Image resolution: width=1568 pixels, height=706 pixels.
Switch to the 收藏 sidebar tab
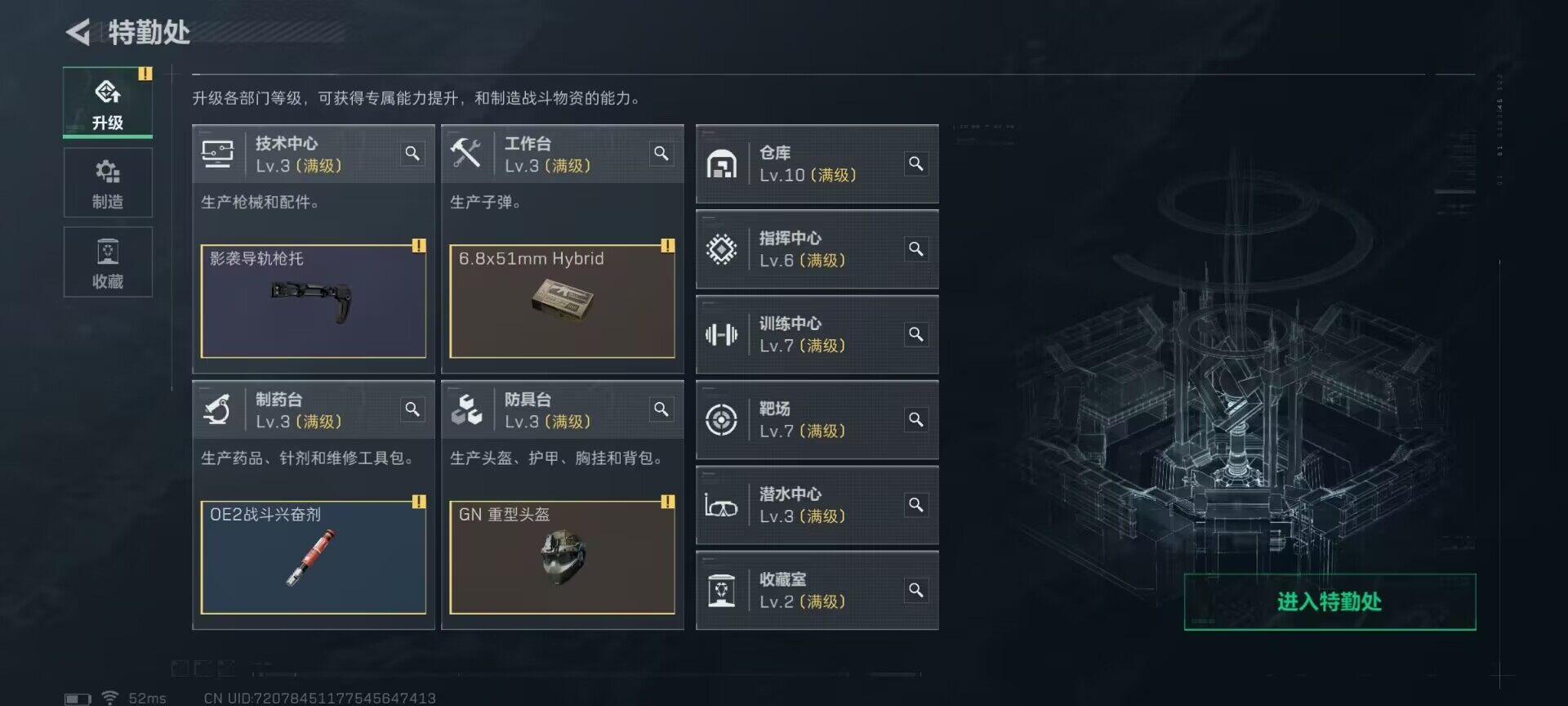click(108, 262)
